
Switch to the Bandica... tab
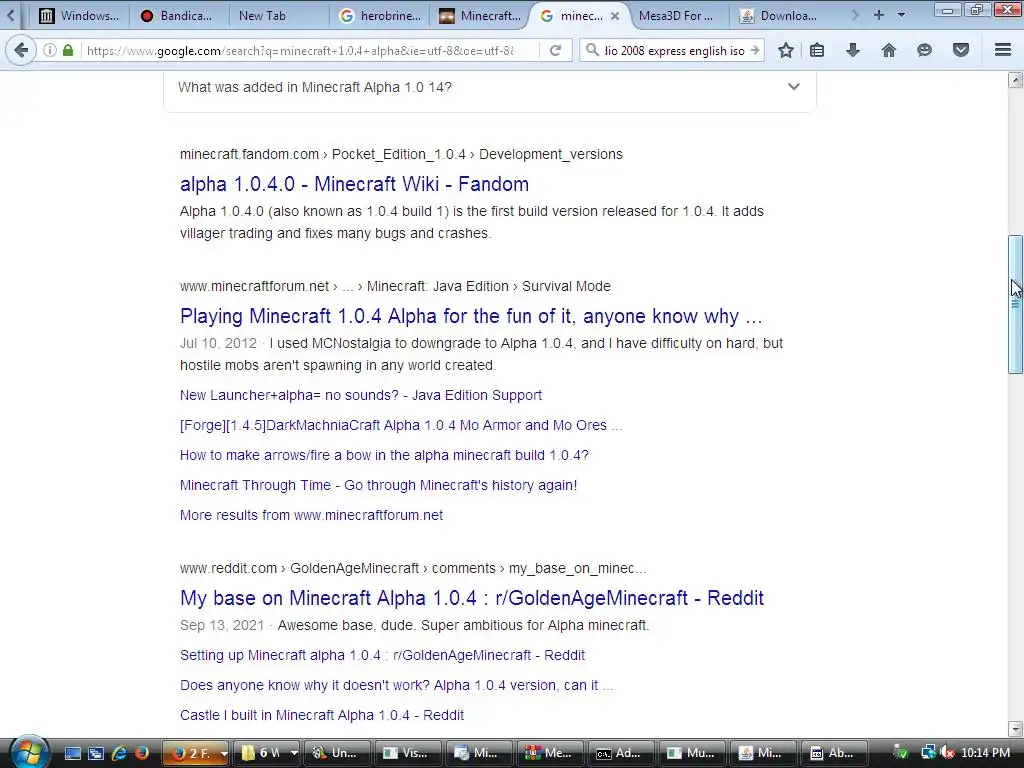coord(178,16)
